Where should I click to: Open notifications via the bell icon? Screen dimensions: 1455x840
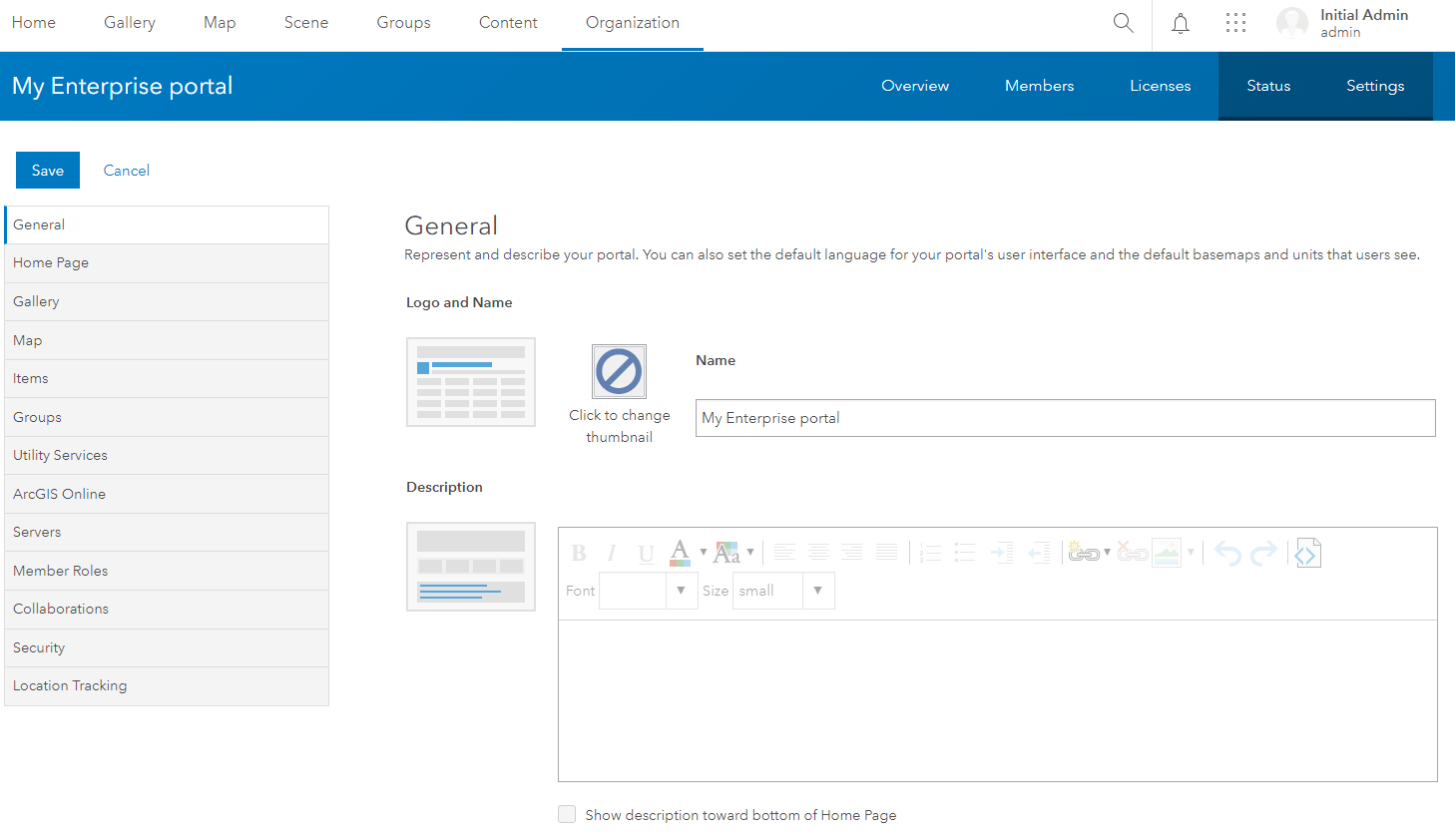click(1180, 23)
